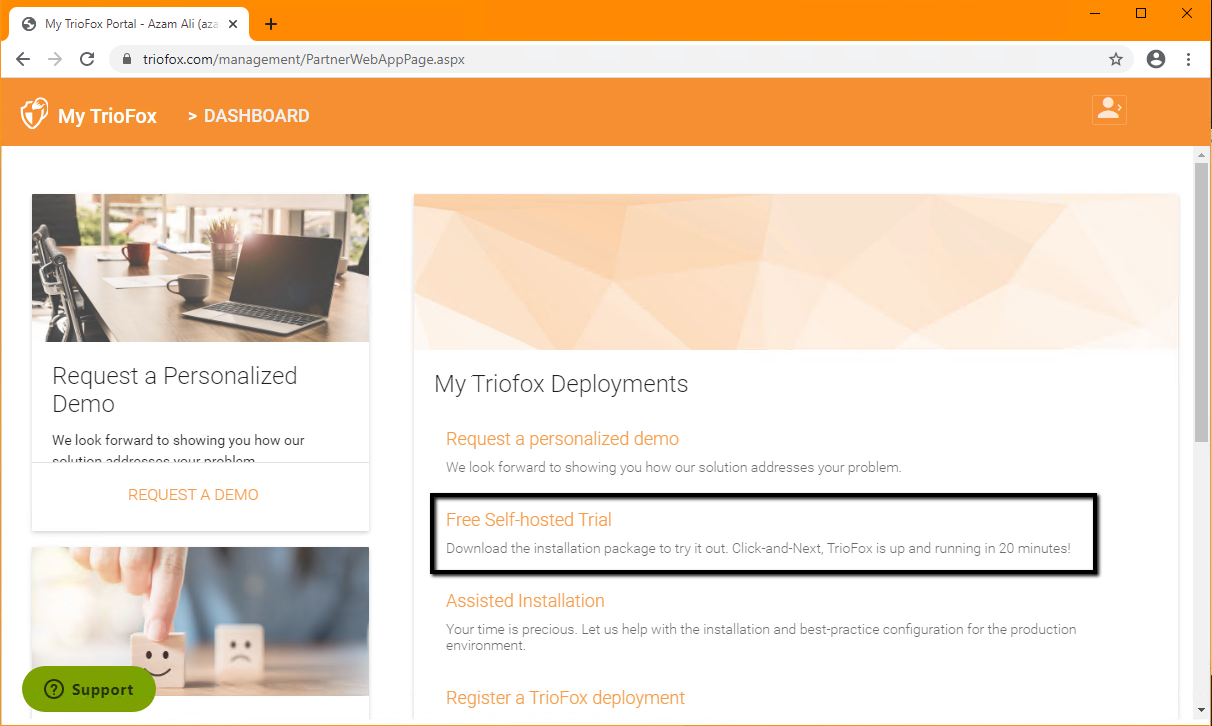Close the Chrome window
The width and height of the screenshot is (1212, 726).
1187,13
